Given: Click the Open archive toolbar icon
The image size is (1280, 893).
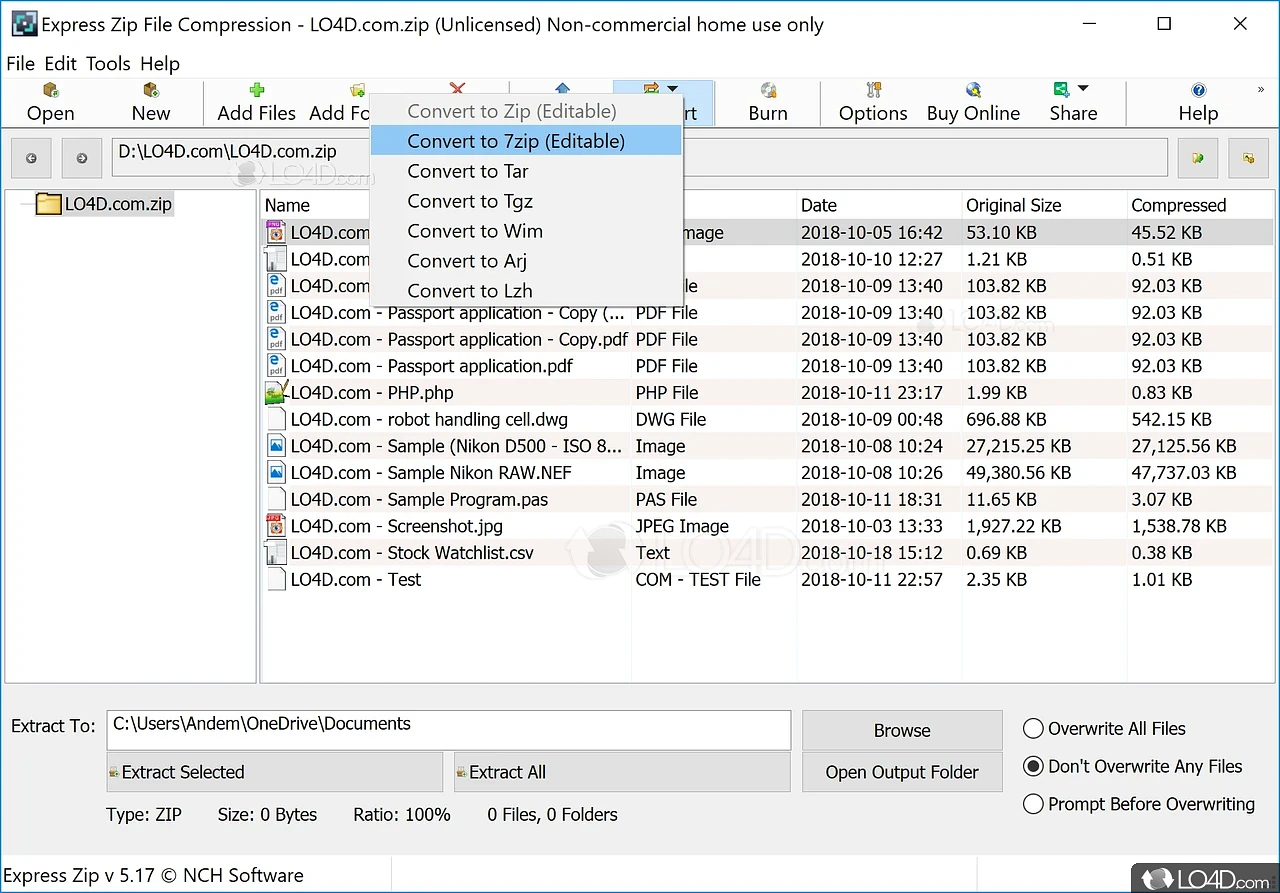Looking at the screenshot, I should click(50, 92).
